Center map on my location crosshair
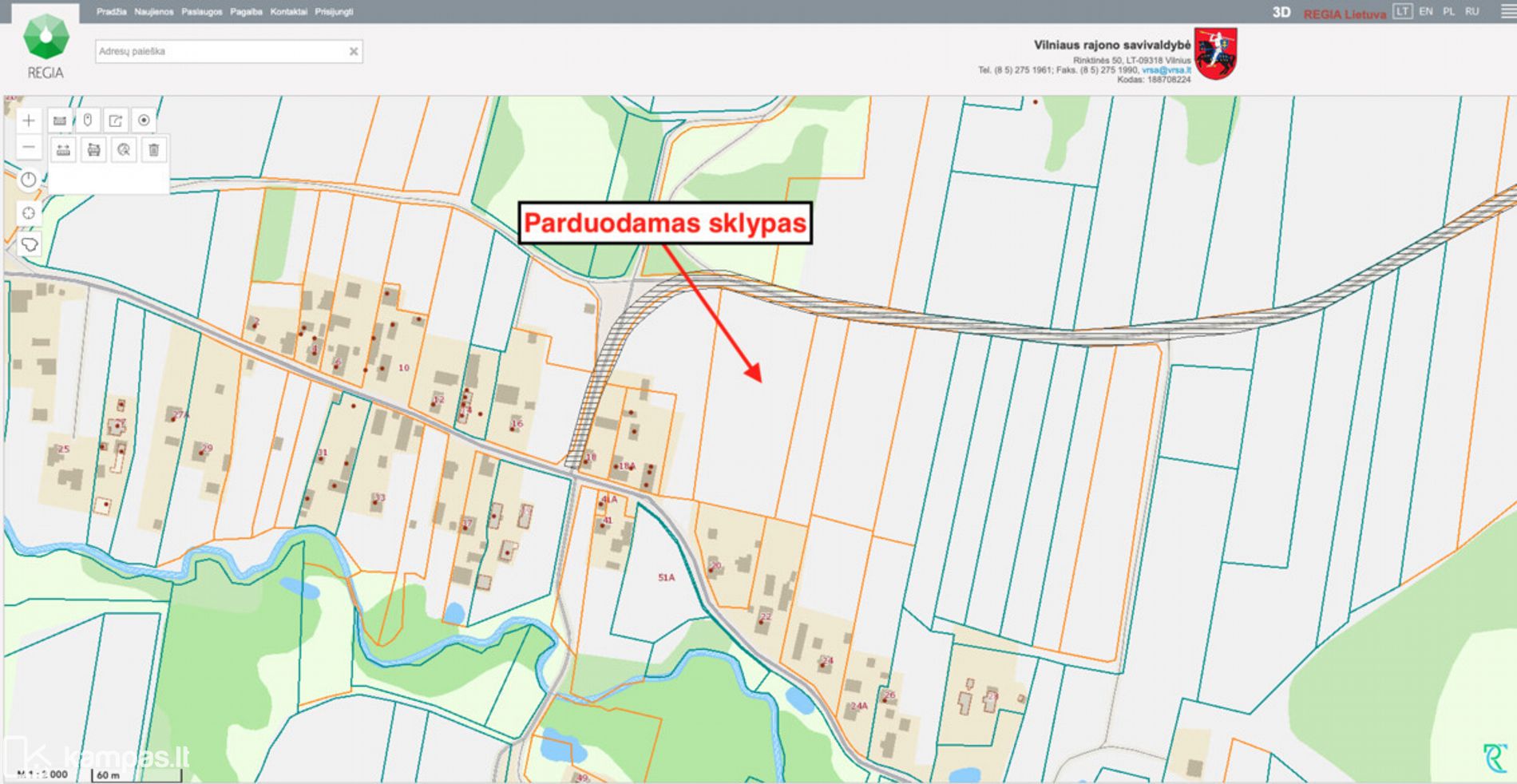 point(29,212)
